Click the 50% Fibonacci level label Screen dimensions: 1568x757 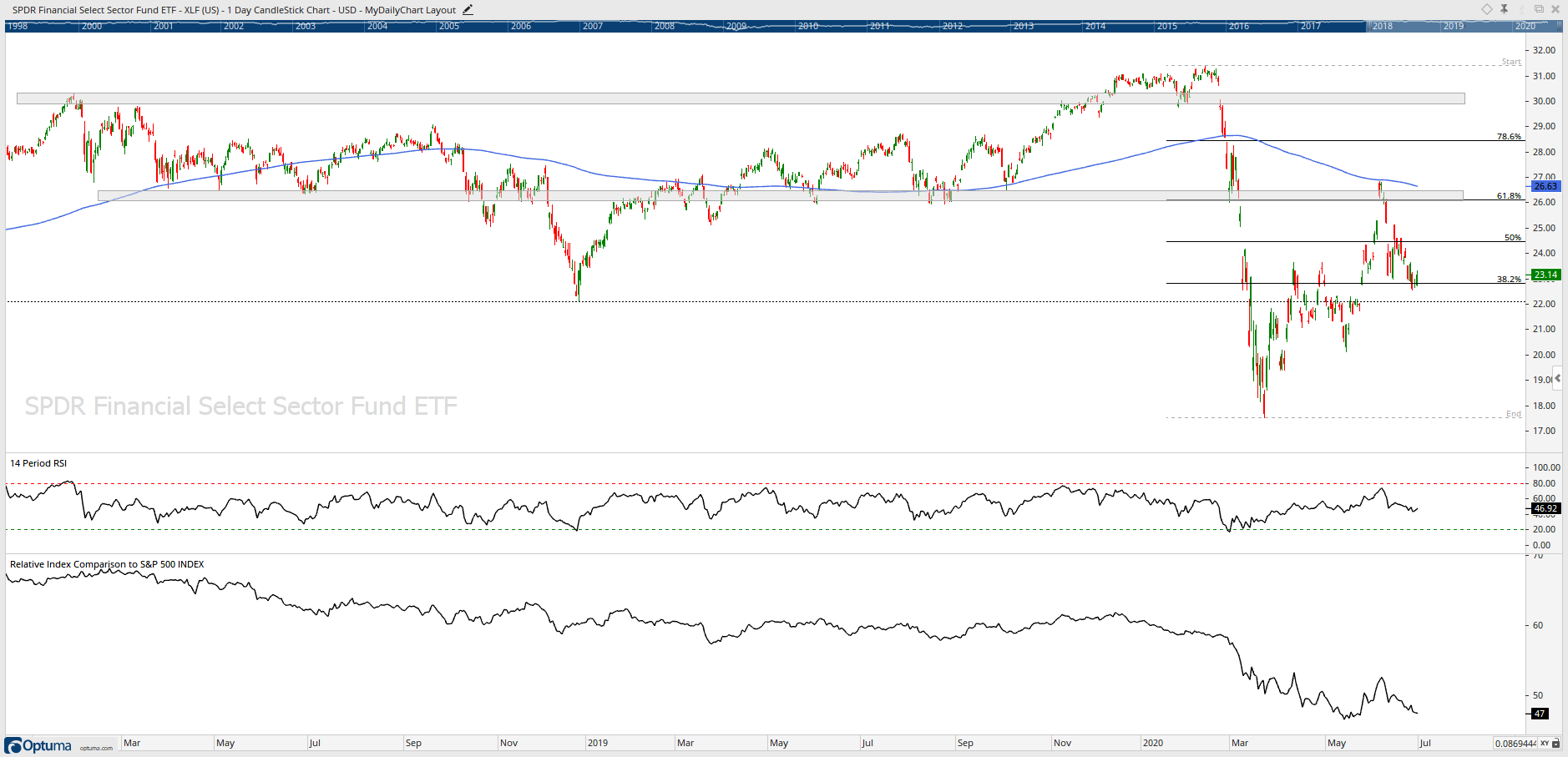pos(1513,237)
